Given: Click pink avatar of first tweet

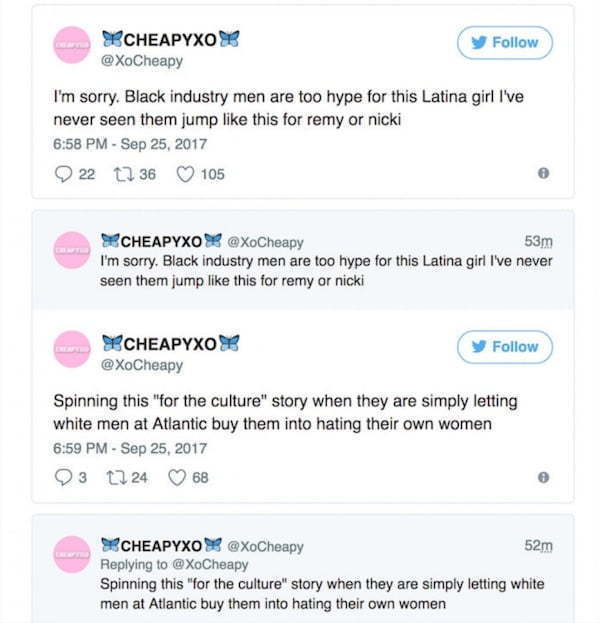Looking at the screenshot, I should point(72,45).
